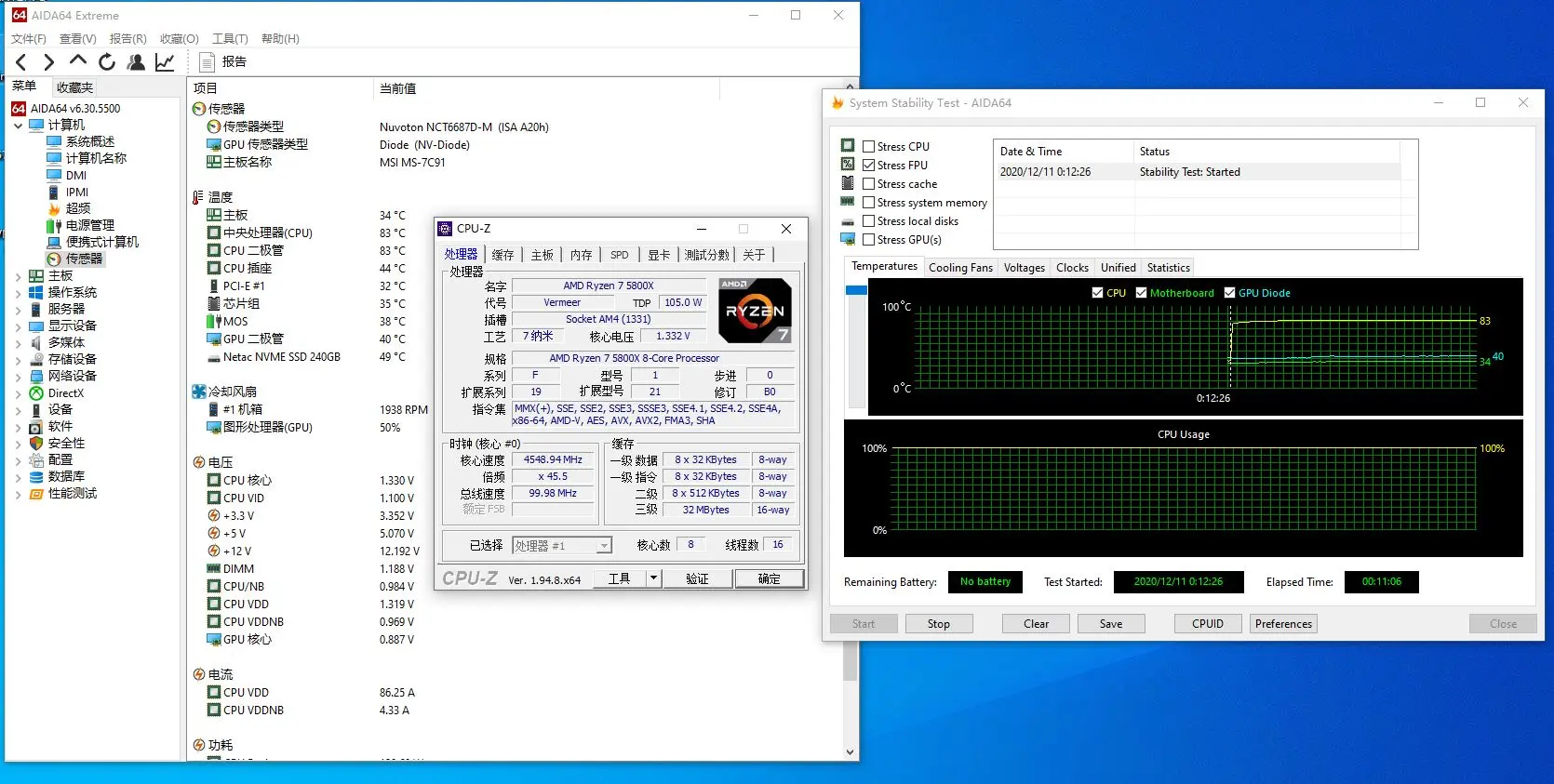Open the 工具 dropdown arrow in CPU-Z
Screen dimensions: 1554x784
[x=653, y=578]
